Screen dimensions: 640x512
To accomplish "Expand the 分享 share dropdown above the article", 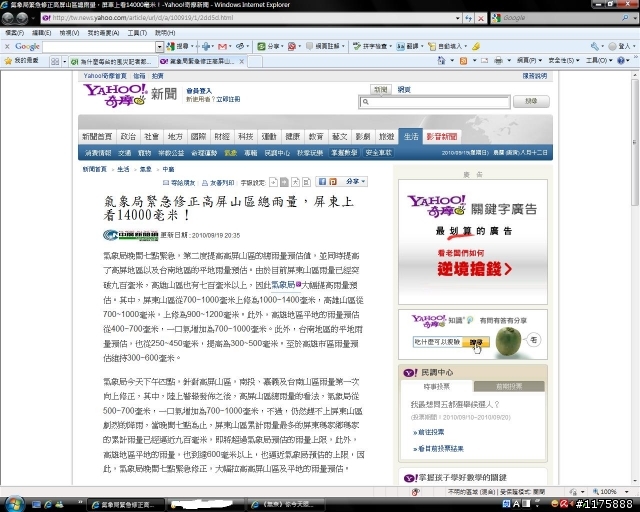I will [x=355, y=181].
